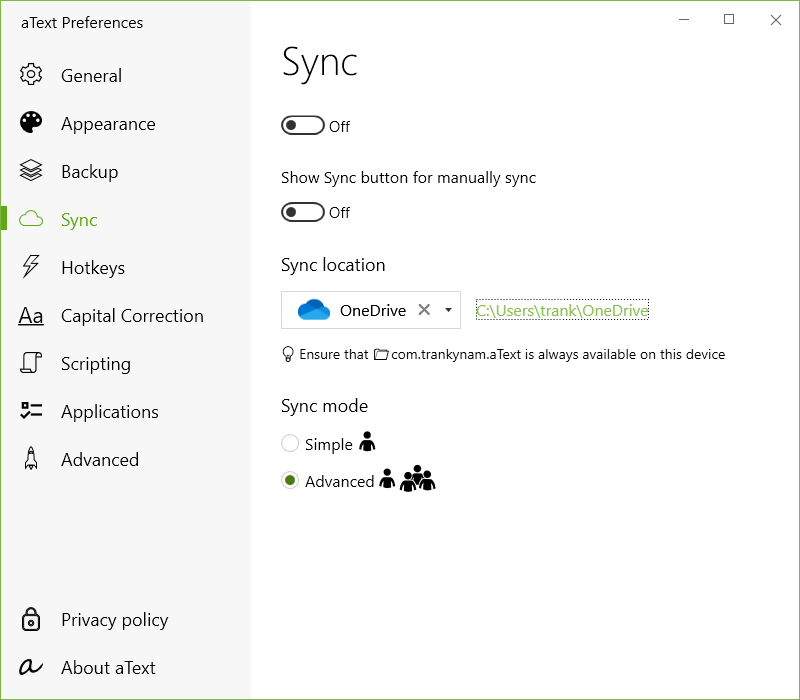Select Advanced sync mode option
The width and height of the screenshot is (800, 700).
click(289, 480)
